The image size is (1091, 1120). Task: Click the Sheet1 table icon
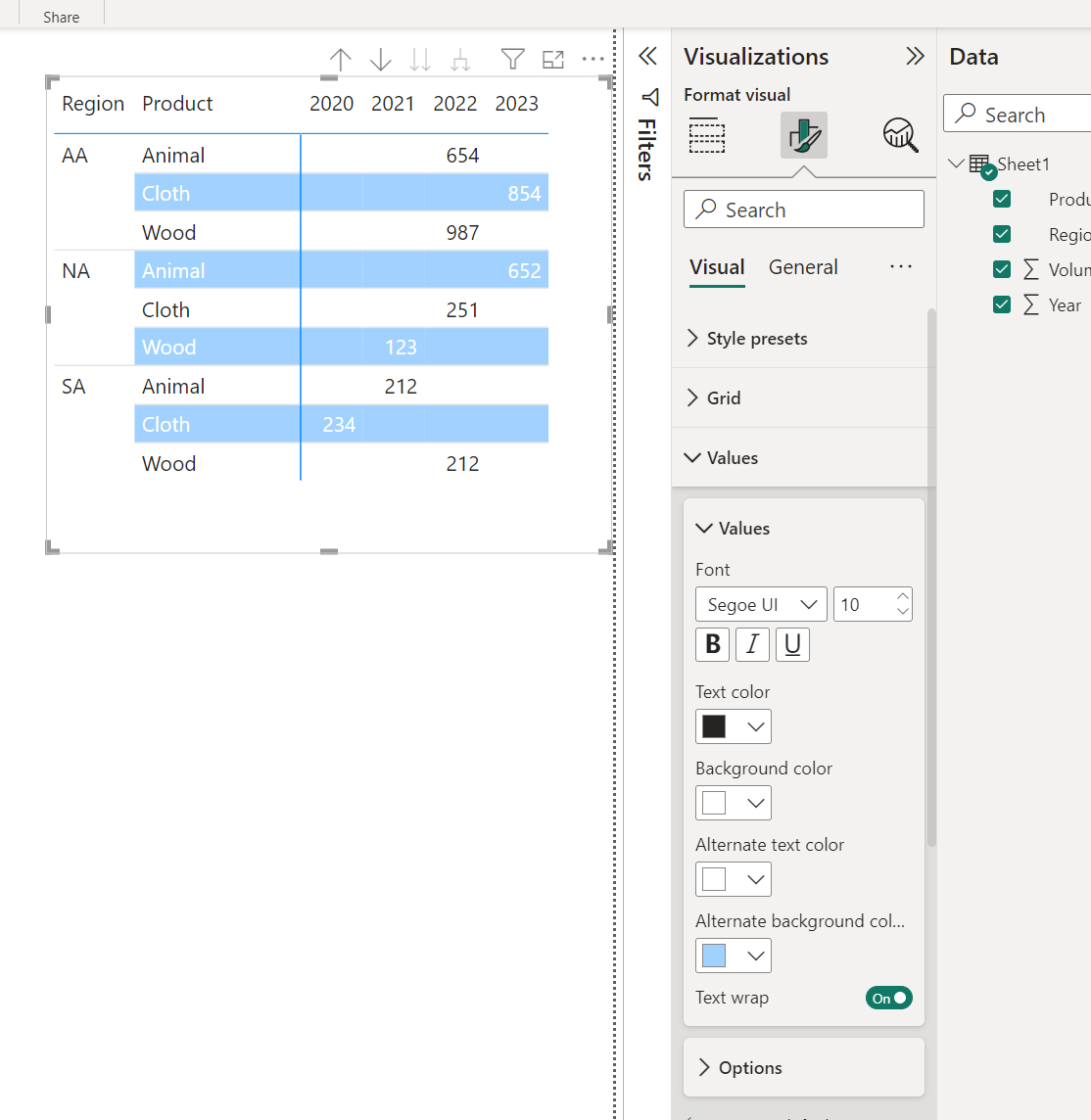pyautogui.click(x=980, y=165)
